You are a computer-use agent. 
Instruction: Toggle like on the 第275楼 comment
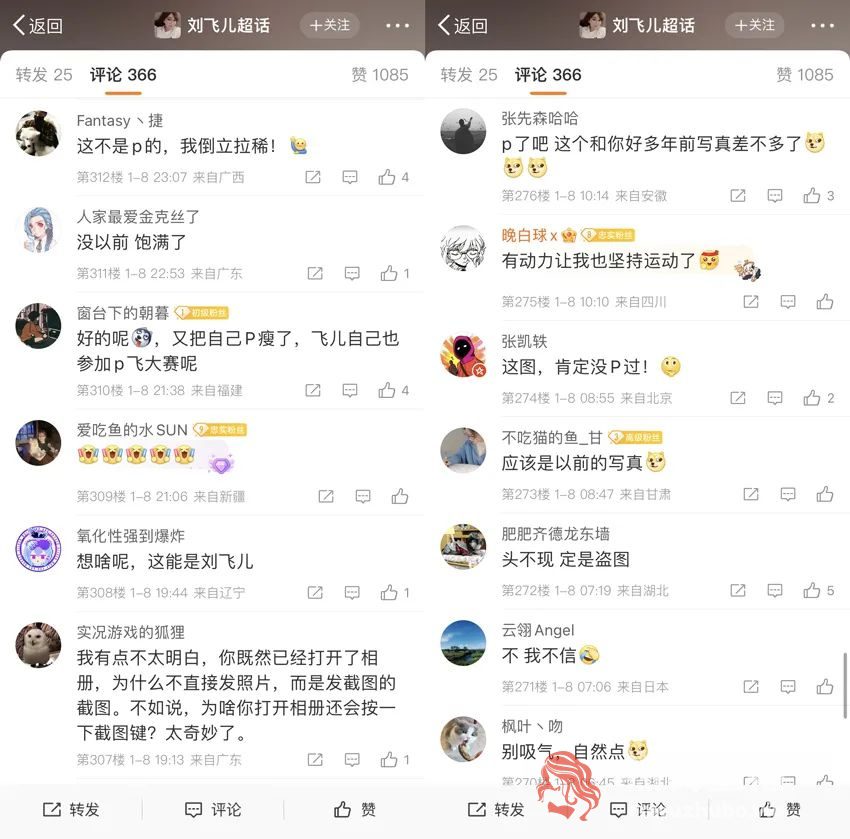pos(825,301)
